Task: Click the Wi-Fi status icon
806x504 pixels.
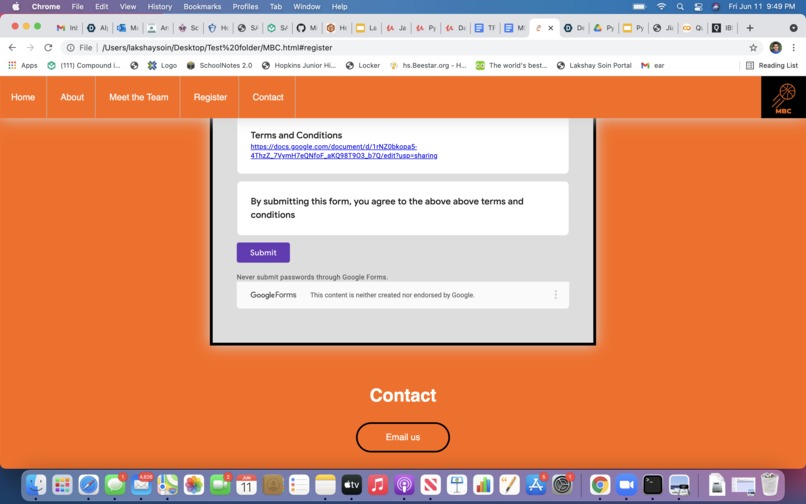Action: [662, 7]
